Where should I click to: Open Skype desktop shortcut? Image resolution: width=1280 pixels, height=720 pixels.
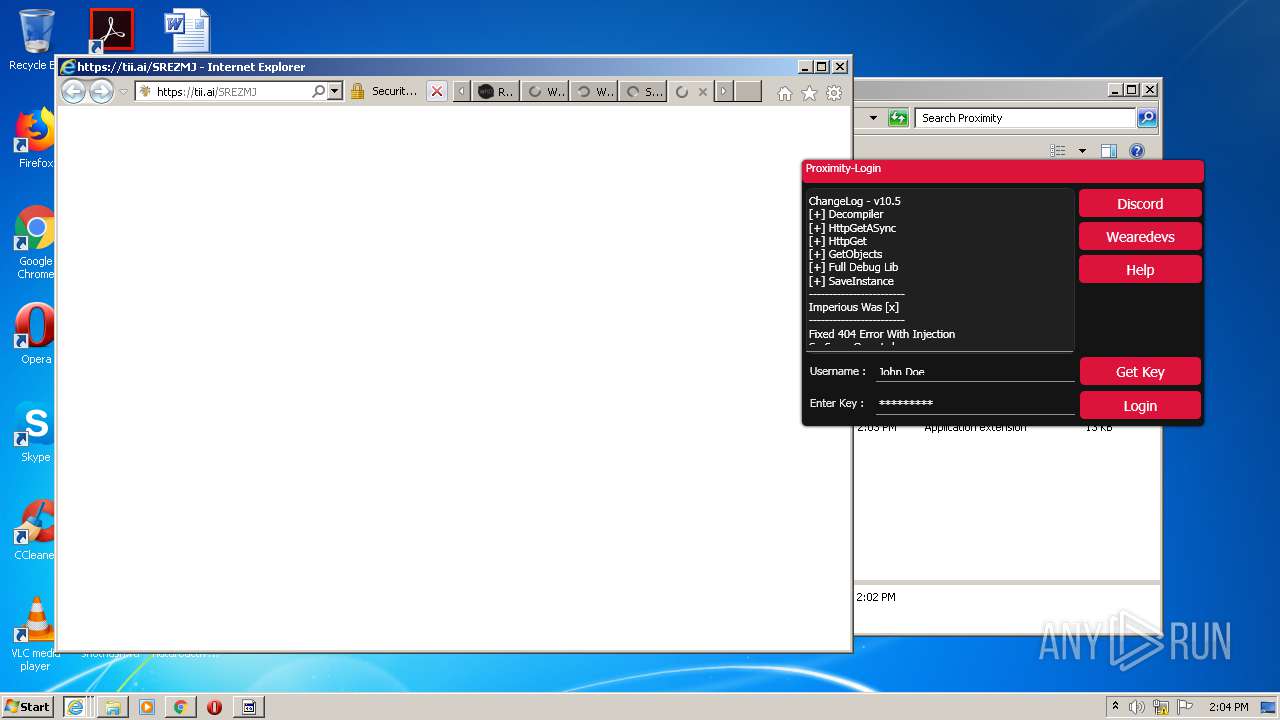click(x=35, y=432)
